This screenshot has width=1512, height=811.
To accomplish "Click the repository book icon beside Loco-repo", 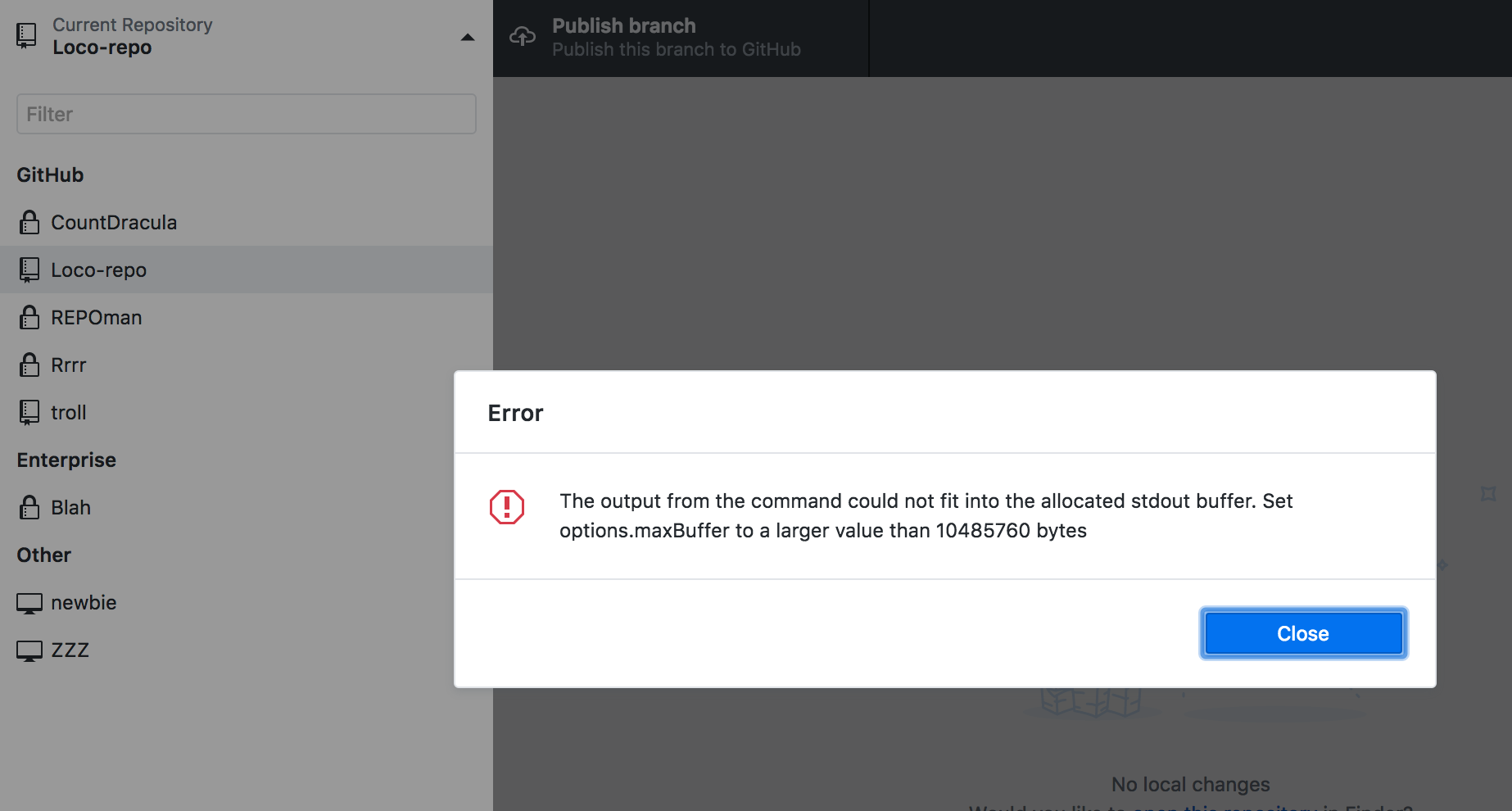I will point(30,270).
